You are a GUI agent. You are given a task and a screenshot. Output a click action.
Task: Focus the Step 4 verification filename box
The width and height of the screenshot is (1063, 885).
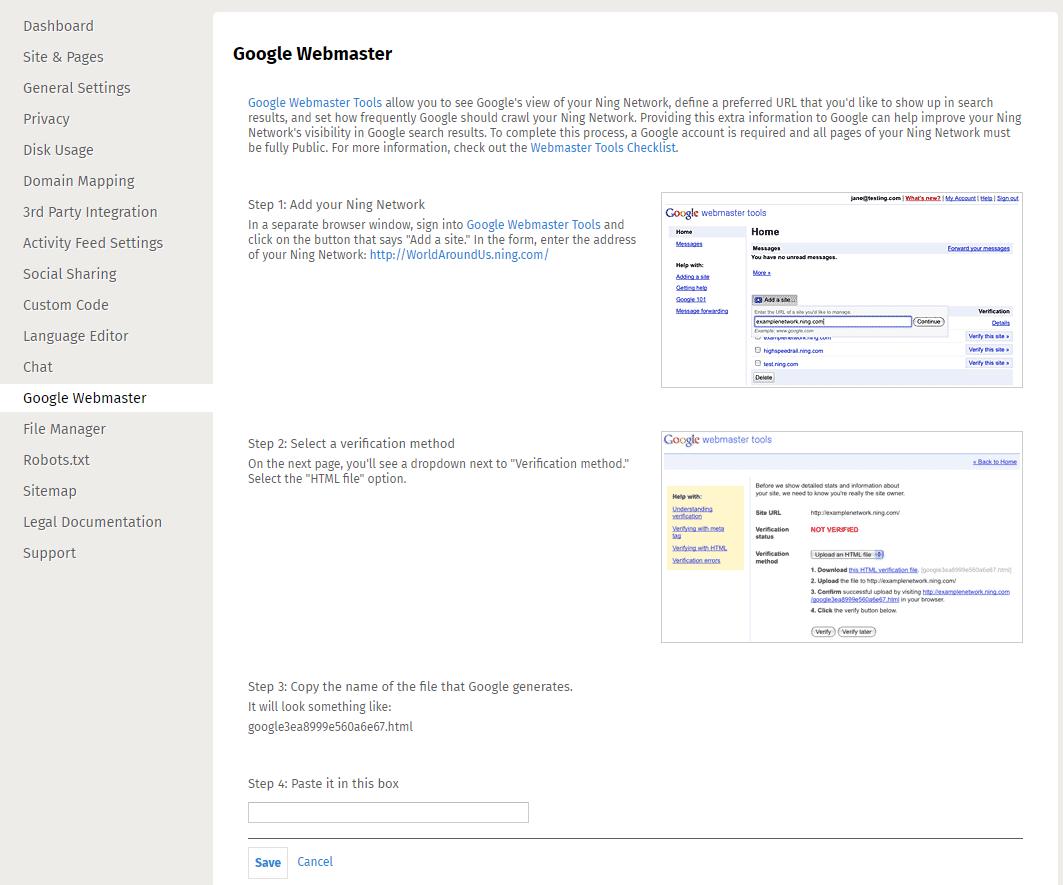coord(388,812)
